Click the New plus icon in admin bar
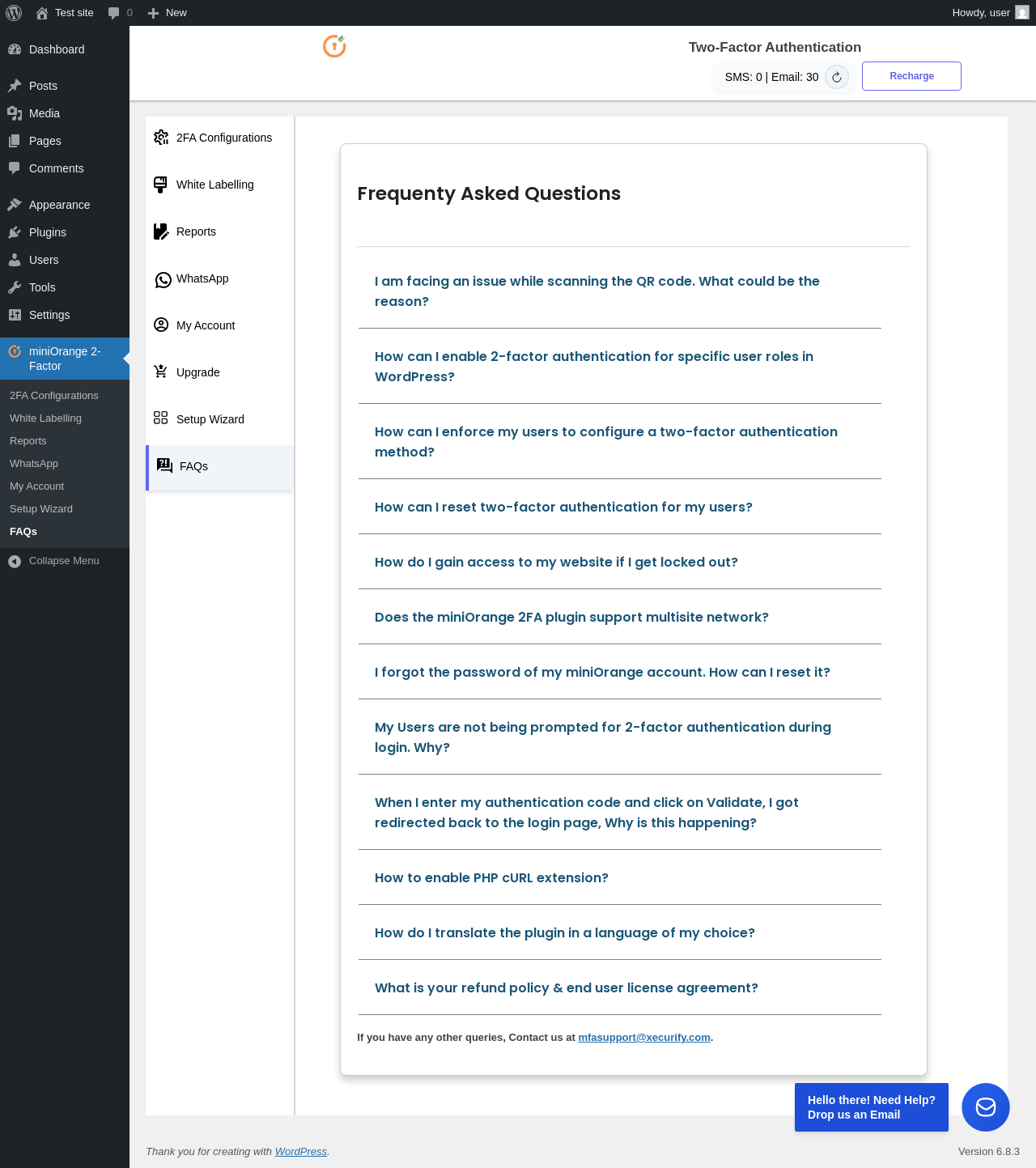1036x1168 pixels. 153,13
